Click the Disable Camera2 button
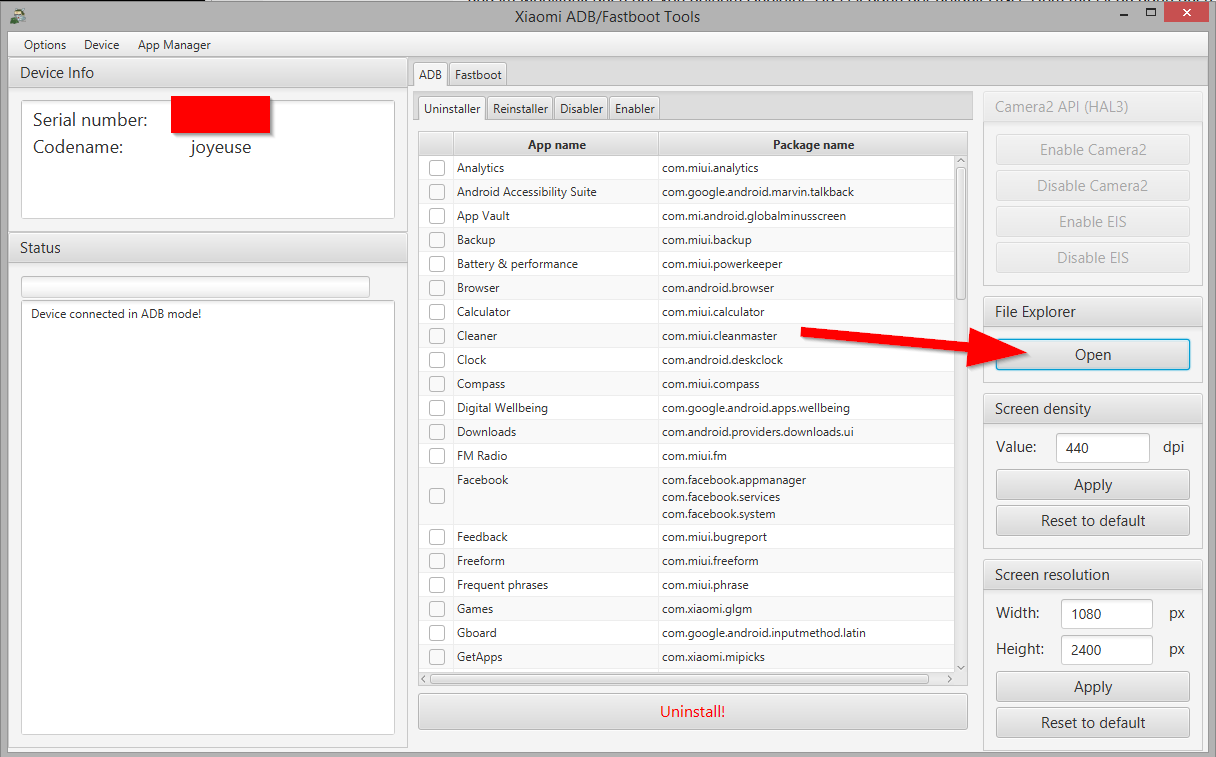Image resolution: width=1216 pixels, height=757 pixels. tap(1093, 186)
